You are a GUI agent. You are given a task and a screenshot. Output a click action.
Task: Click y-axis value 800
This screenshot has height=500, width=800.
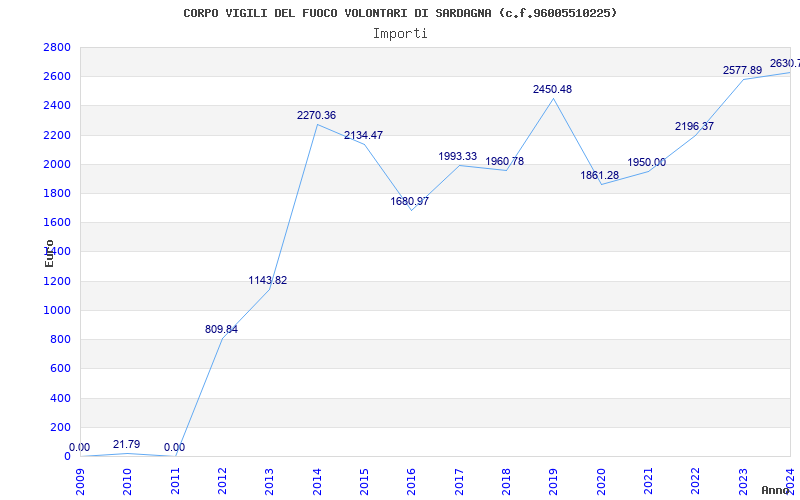pyautogui.click(x=61, y=339)
